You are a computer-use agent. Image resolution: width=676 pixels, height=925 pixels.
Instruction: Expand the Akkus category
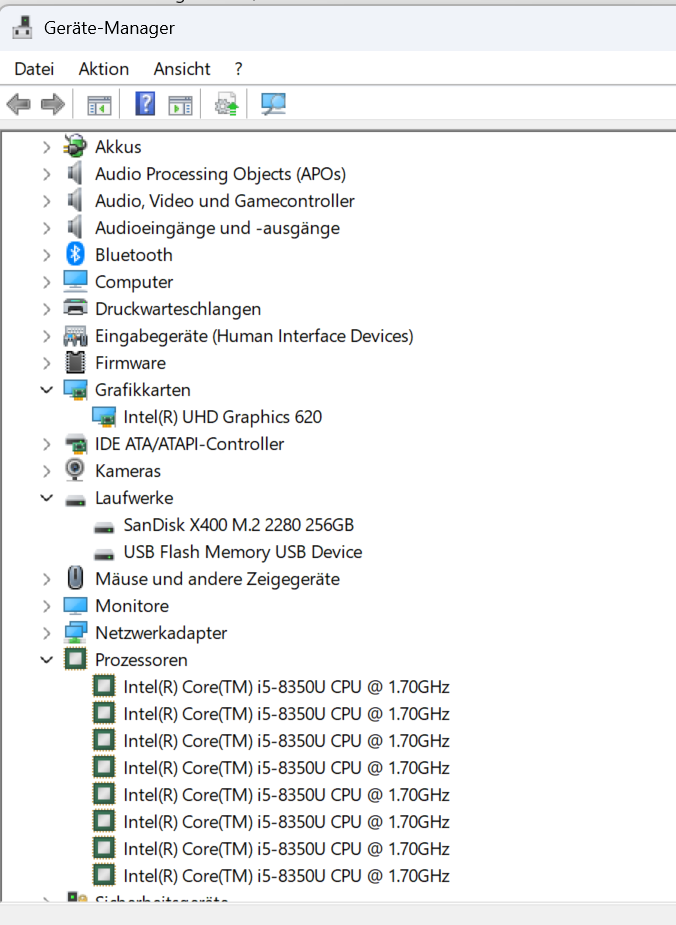(x=47, y=147)
